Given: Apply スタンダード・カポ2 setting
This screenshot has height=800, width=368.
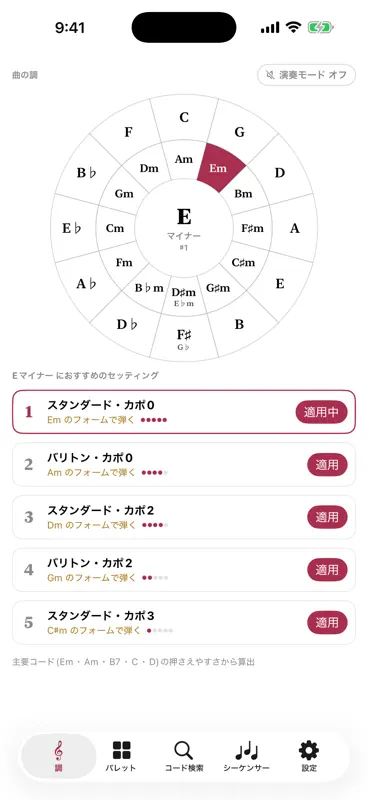Looking at the screenshot, I should pos(327,517).
